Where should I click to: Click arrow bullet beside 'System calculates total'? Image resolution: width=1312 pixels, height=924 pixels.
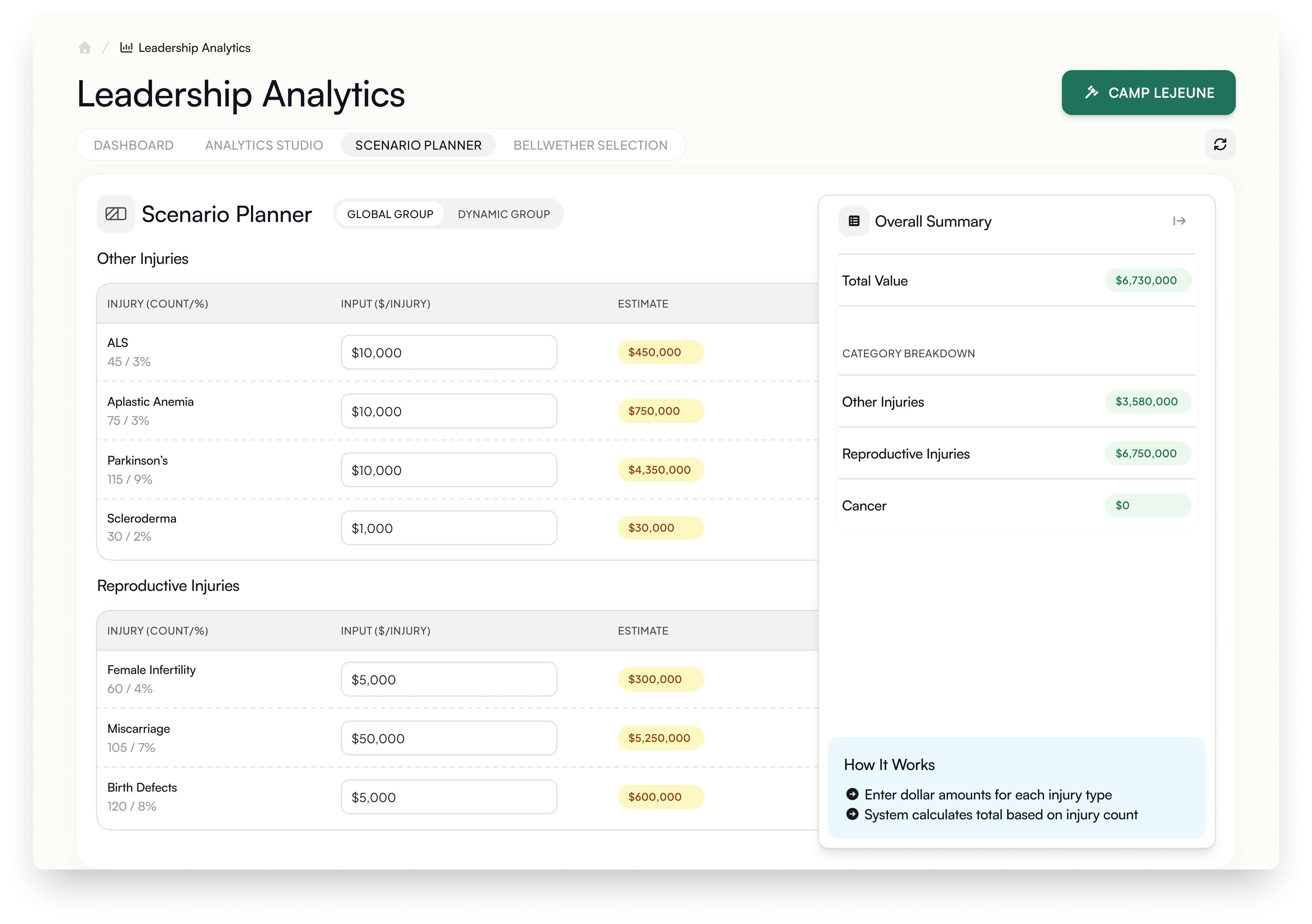852,814
